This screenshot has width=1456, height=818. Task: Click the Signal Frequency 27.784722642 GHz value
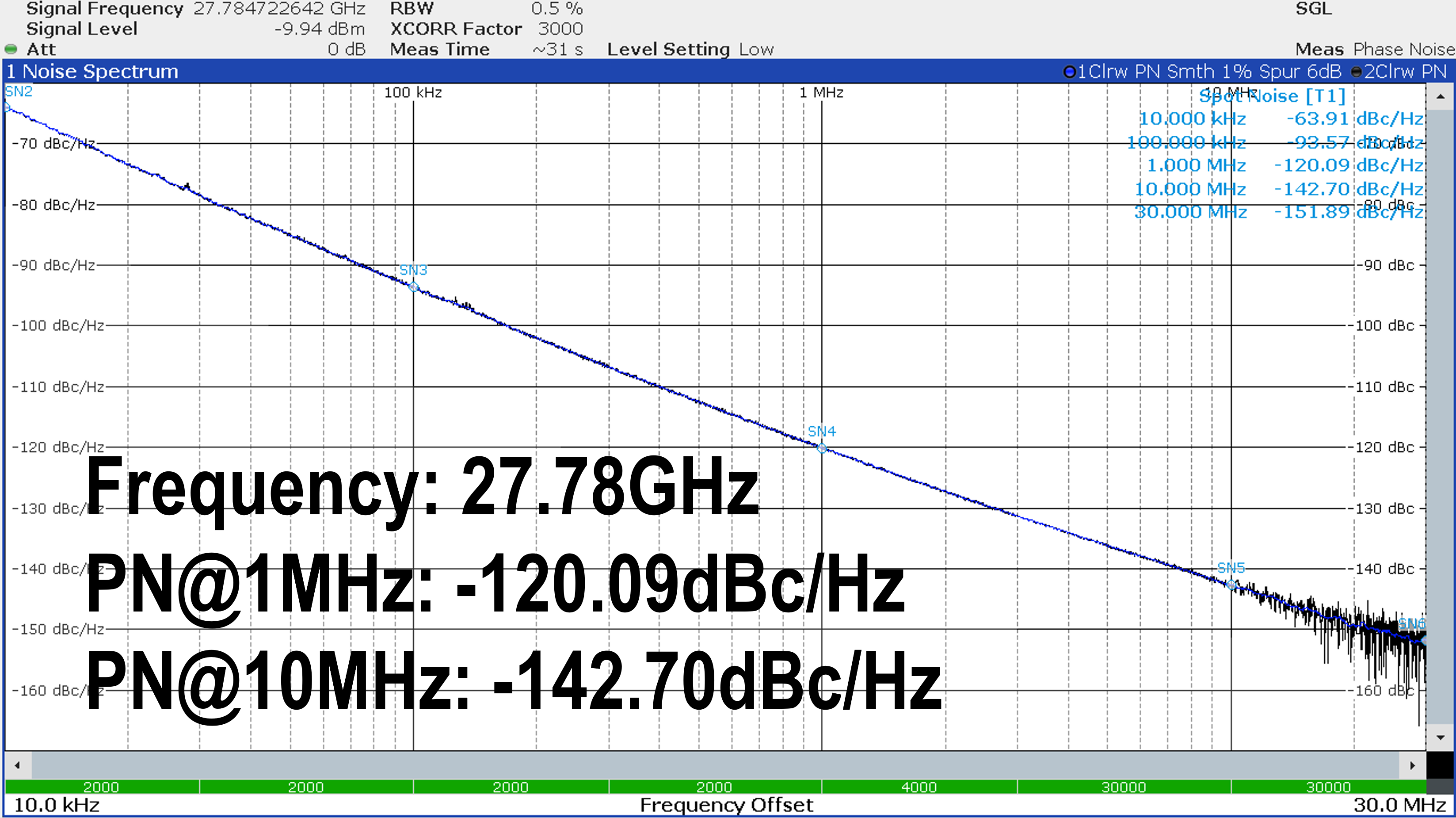click(279, 8)
